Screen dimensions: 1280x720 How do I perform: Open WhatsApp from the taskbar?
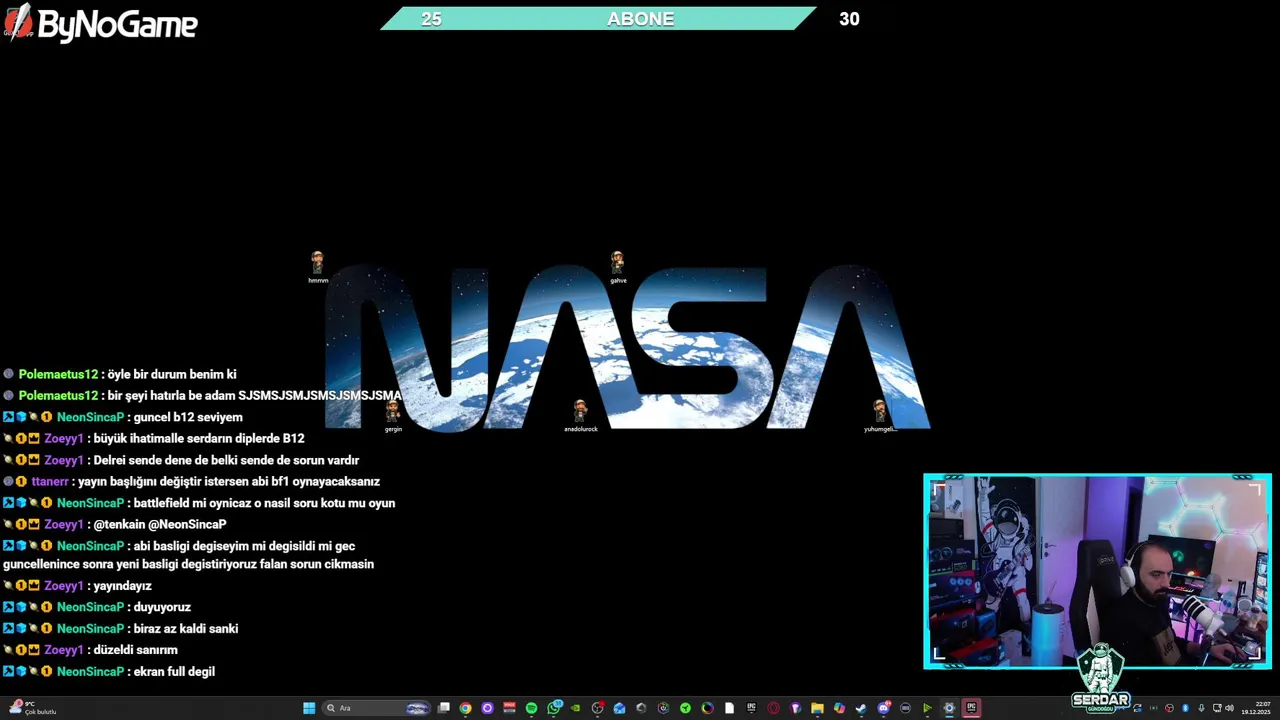point(554,708)
